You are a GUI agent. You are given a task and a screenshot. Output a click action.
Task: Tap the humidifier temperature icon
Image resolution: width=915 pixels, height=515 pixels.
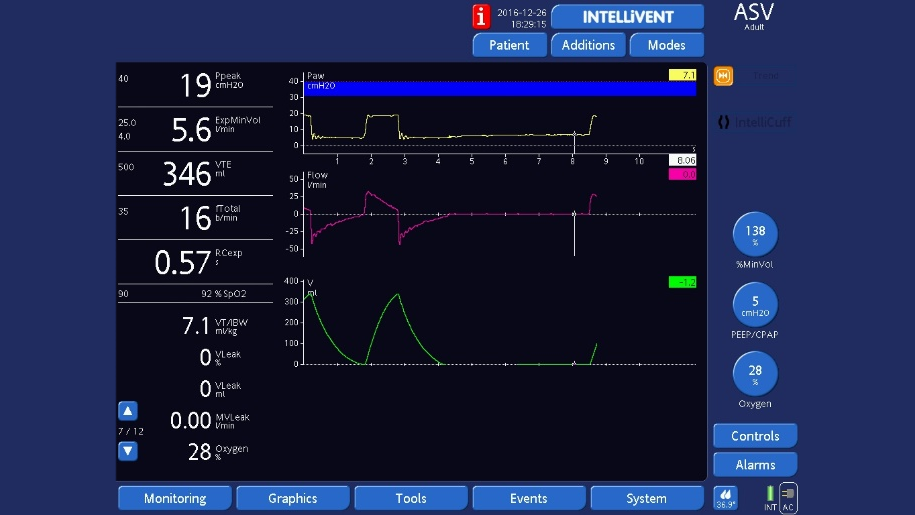click(725, 497)
